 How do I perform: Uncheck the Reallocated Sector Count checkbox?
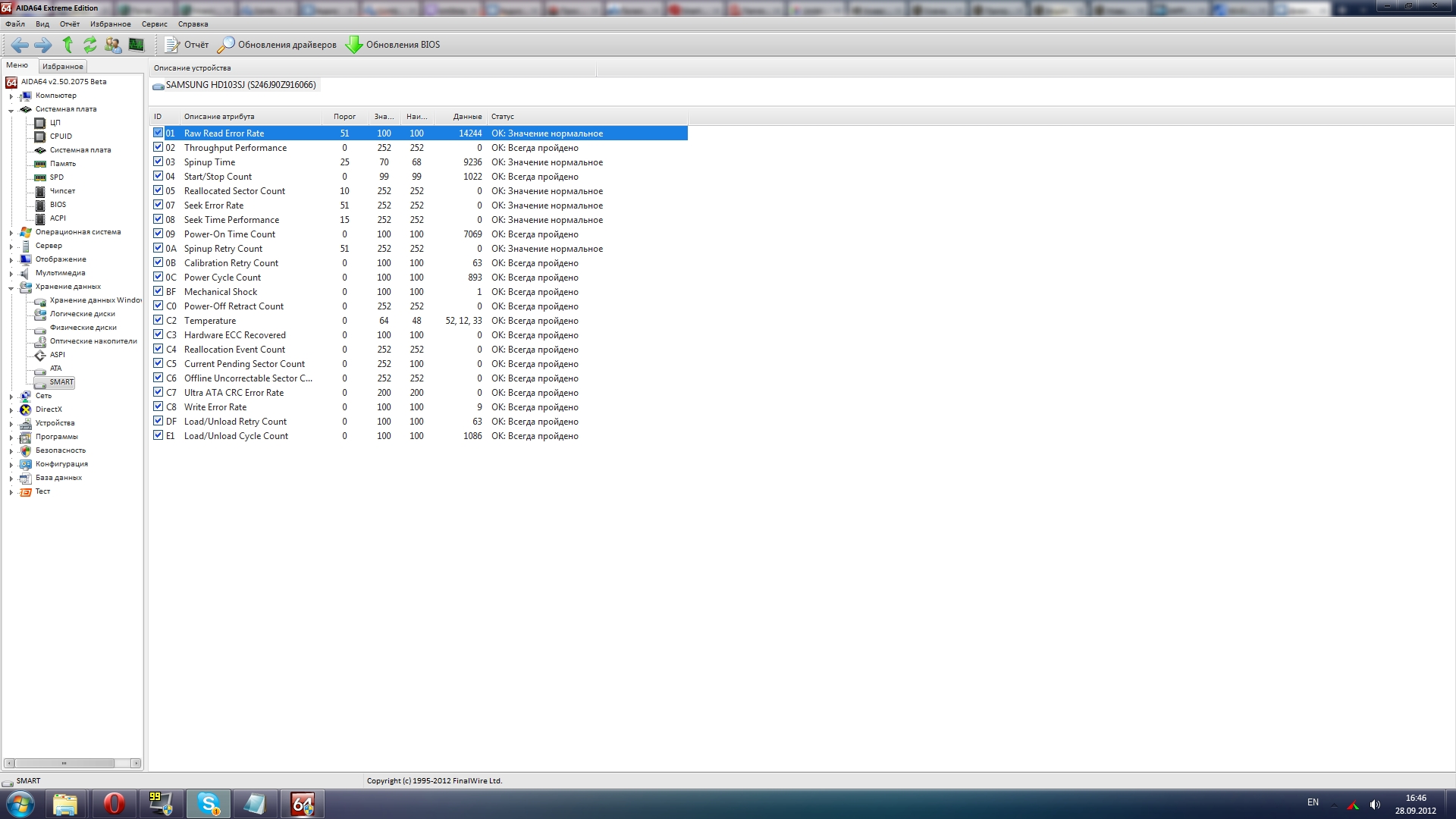pyautogui.click(x=158, y=190)
